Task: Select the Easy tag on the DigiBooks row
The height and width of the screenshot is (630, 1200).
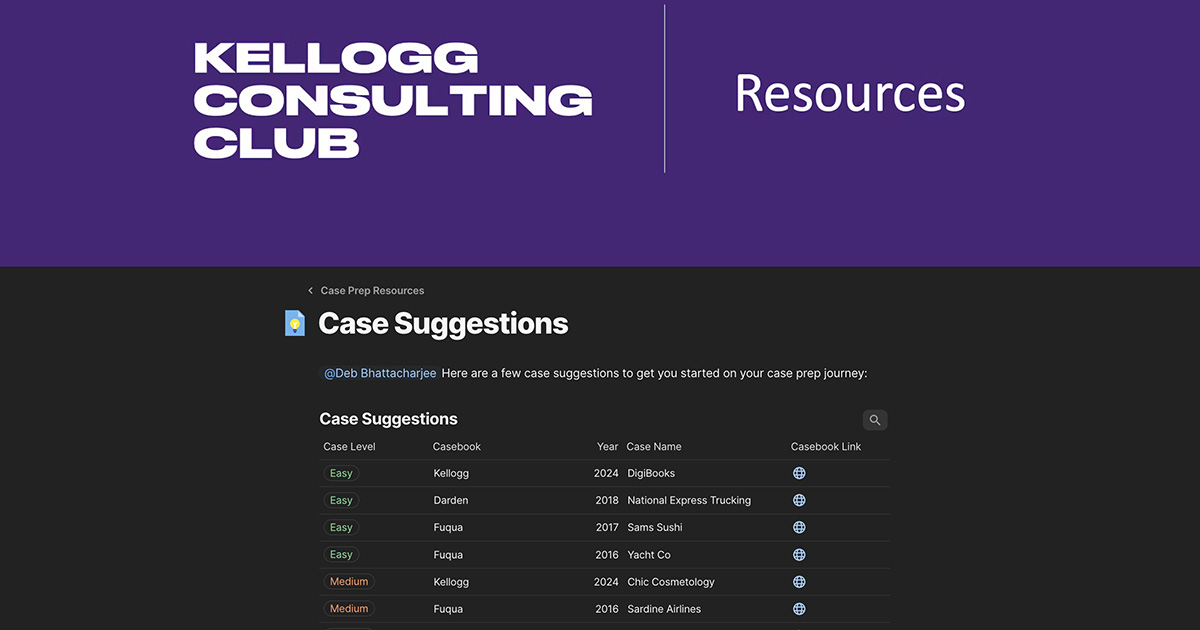Action: point(341,472)
